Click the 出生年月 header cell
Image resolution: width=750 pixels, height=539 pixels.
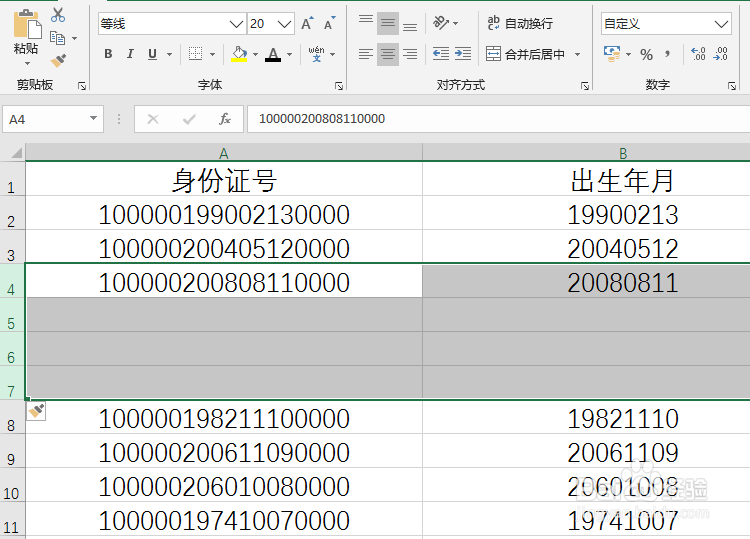tap(622, 179)
